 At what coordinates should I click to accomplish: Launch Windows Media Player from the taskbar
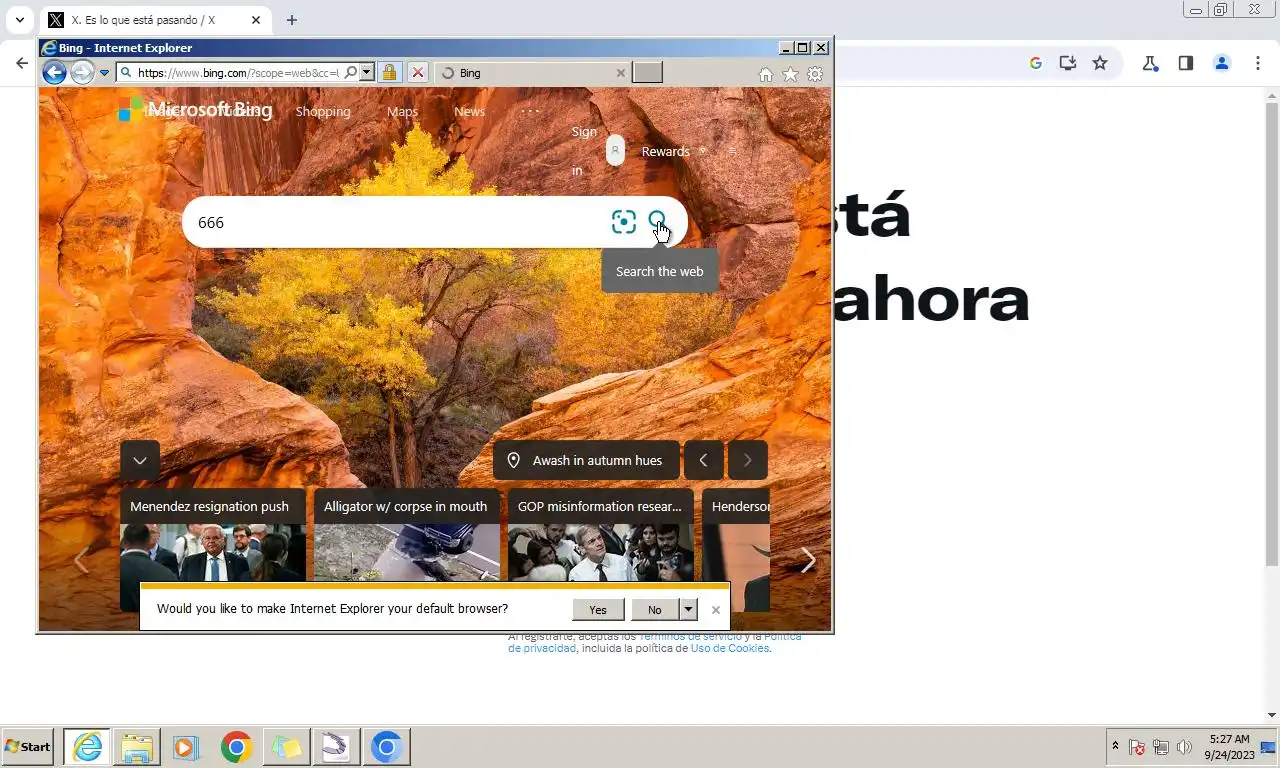[x=186, y=747]
